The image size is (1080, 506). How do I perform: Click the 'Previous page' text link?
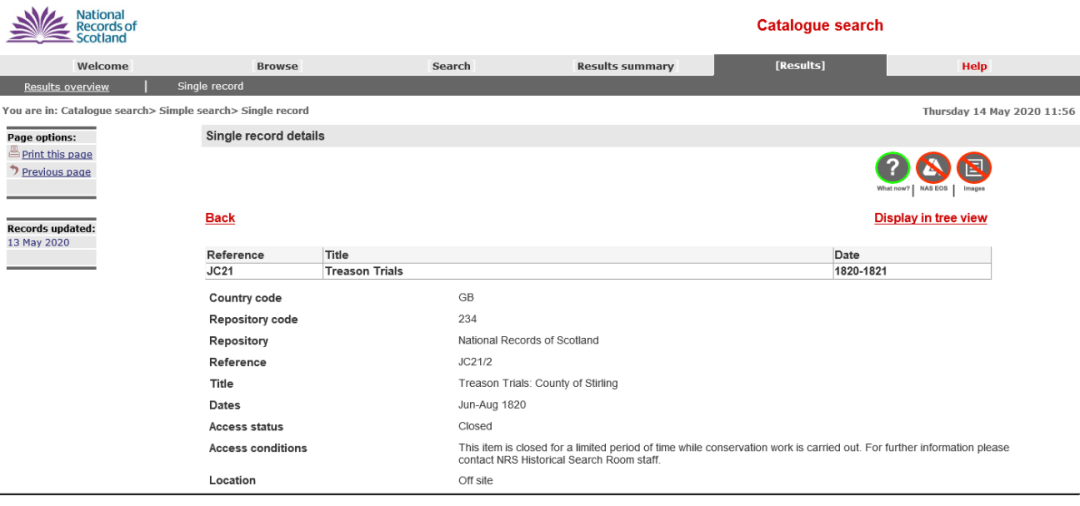pyautogui.click(x=56, y=172)
